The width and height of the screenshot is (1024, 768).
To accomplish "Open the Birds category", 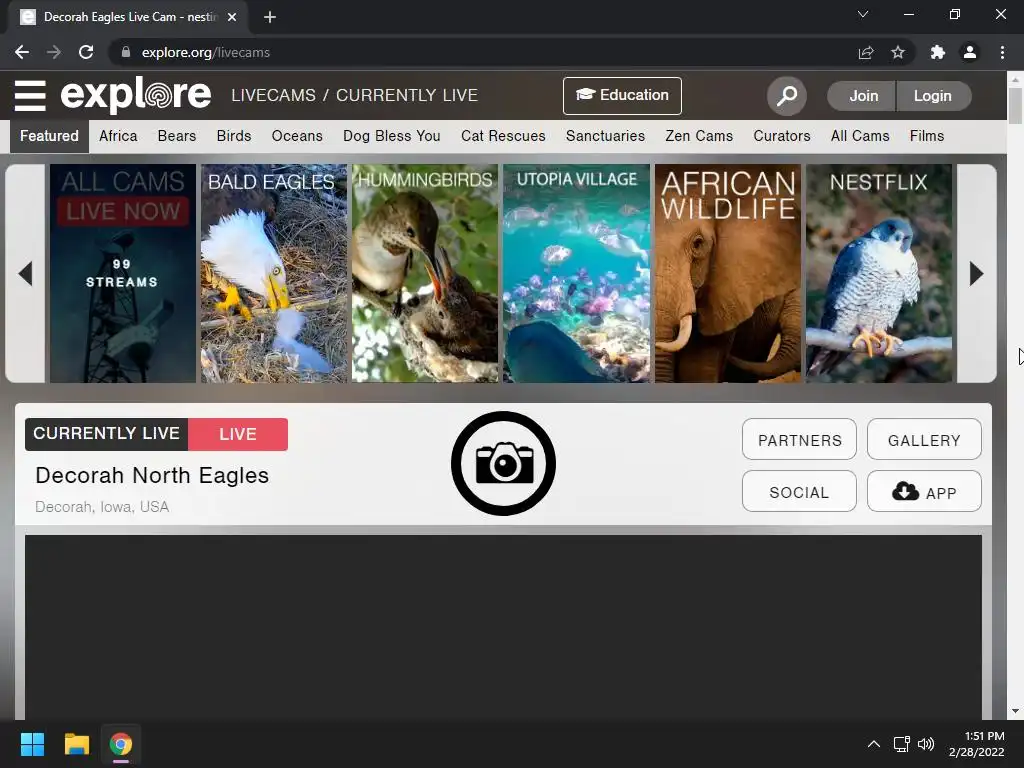I will tap(234, 136).
